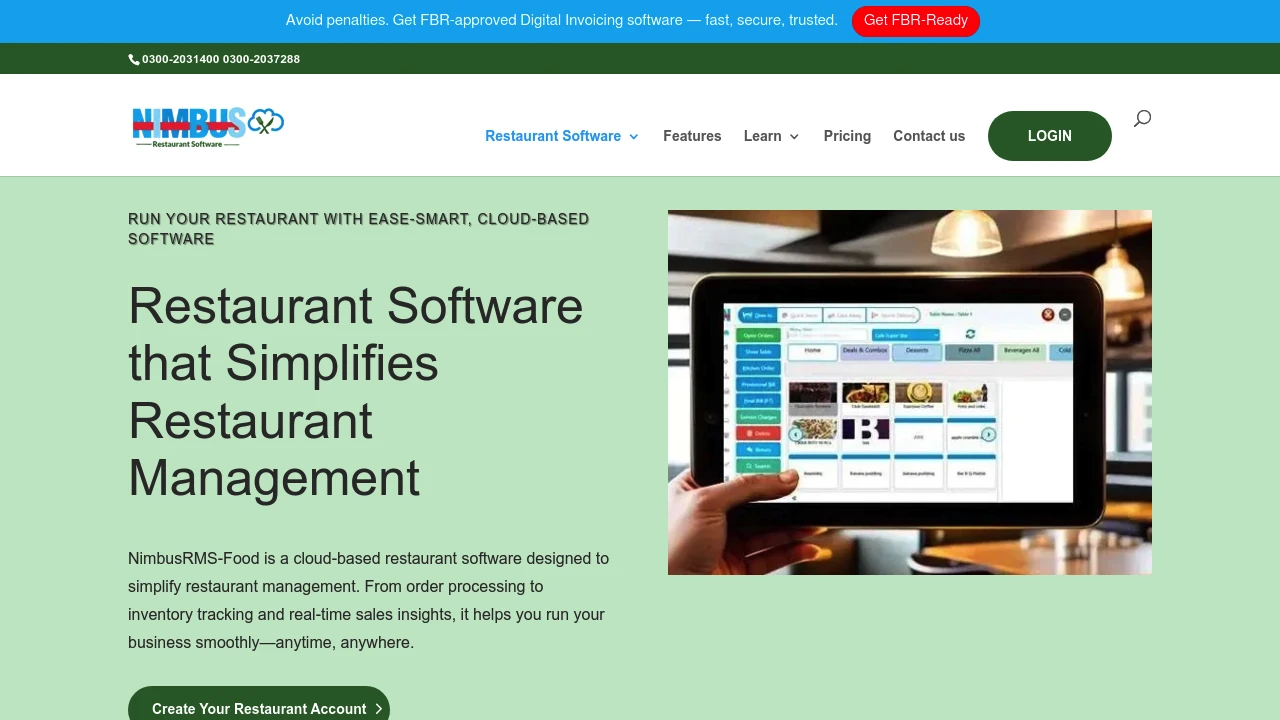This screenshot has width=1280, height=720.
Task: Click the red close icon on the POS screen
Action: pyautogui.click(x=1048, y=314)
